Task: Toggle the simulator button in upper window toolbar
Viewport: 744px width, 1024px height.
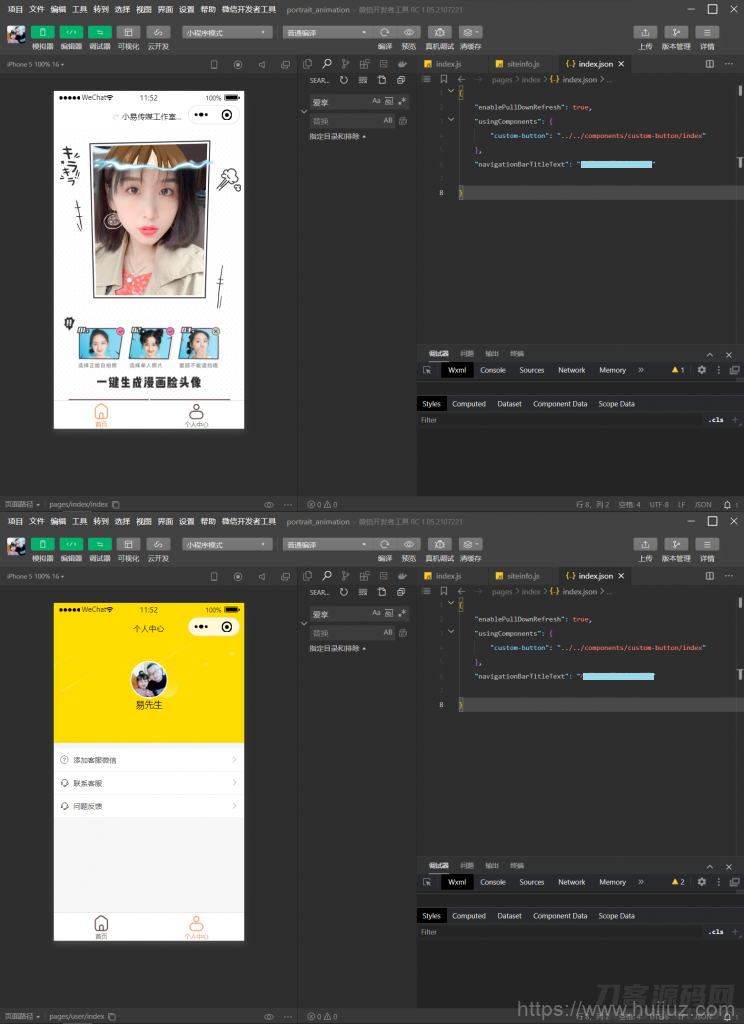Action: tap(42, 32)
